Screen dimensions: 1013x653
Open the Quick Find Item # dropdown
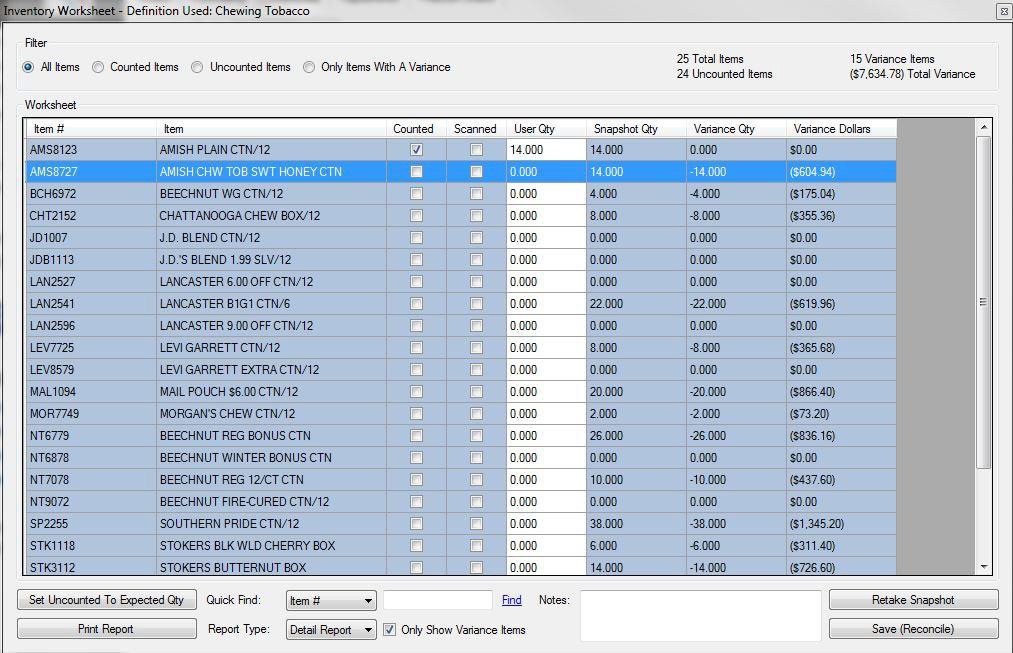331,601
